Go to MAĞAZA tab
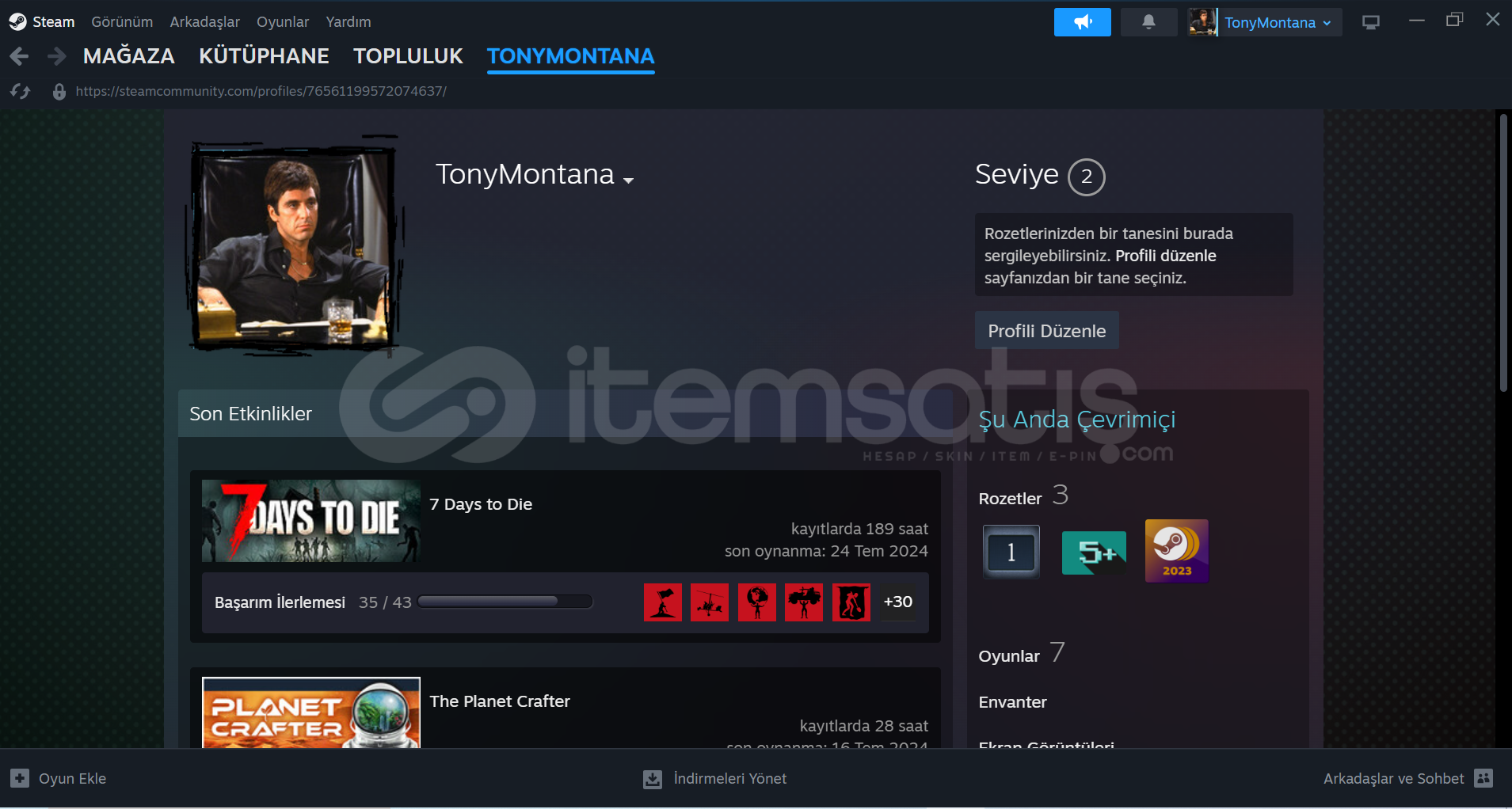The height and width of the screenshot is (809, 1512). pyautogui.click(x=129, y=56)
